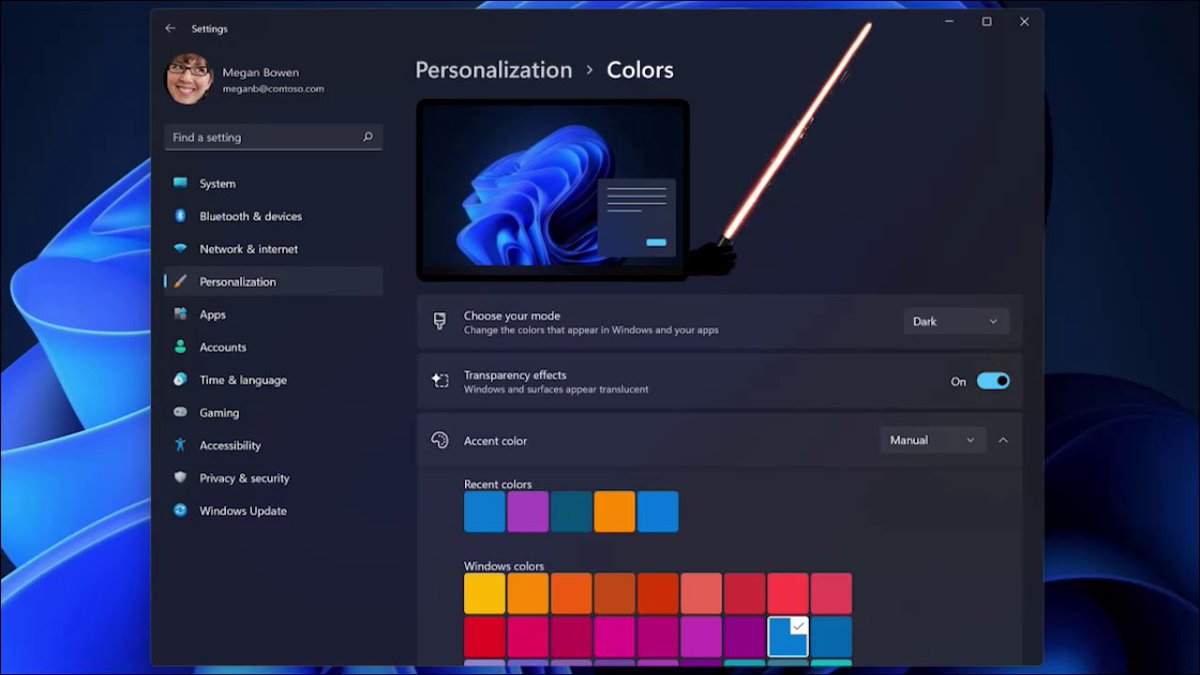Click the Find a setting search box
Viewport: 1200px width, 675px height.
pyautogui.click(x=273, y=137)
